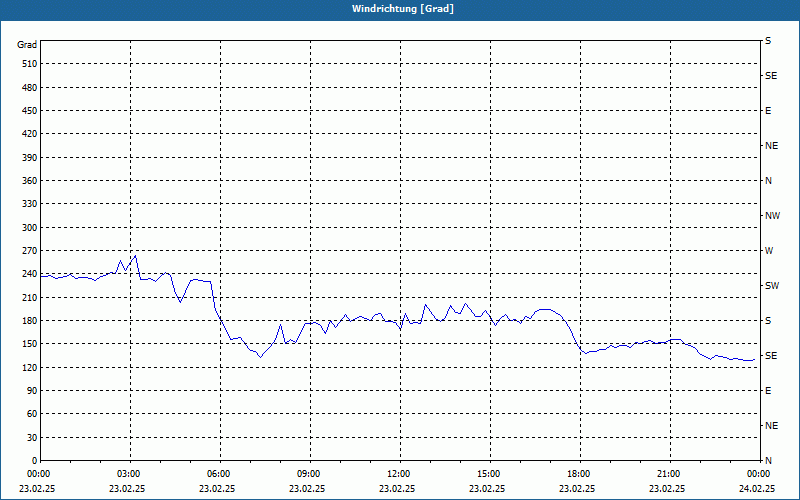Select the 06:00 time label
This screenshot has width=800, height=500.
[x=220, y=474]
